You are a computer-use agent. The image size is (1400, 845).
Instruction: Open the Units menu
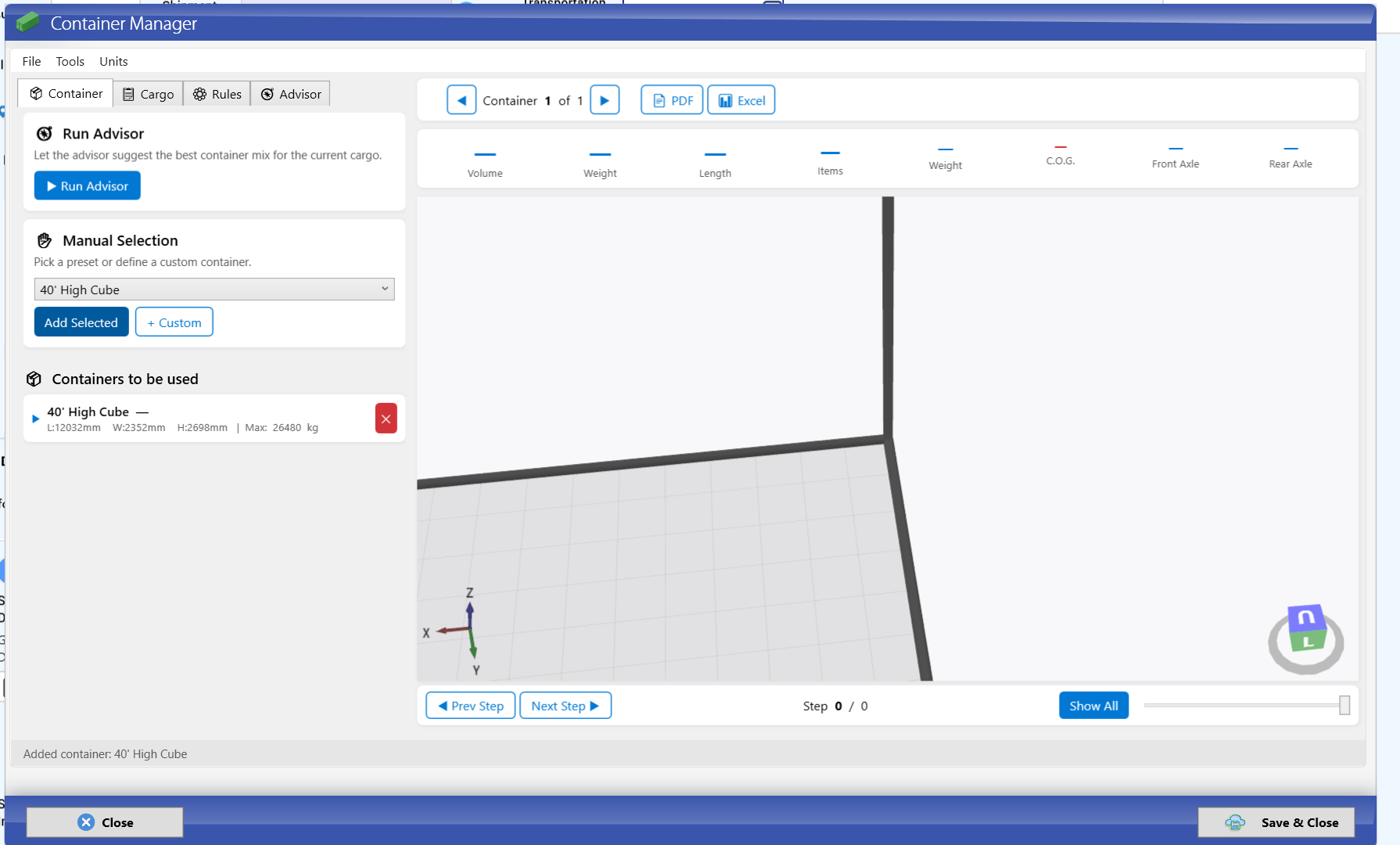pos(113,61)
